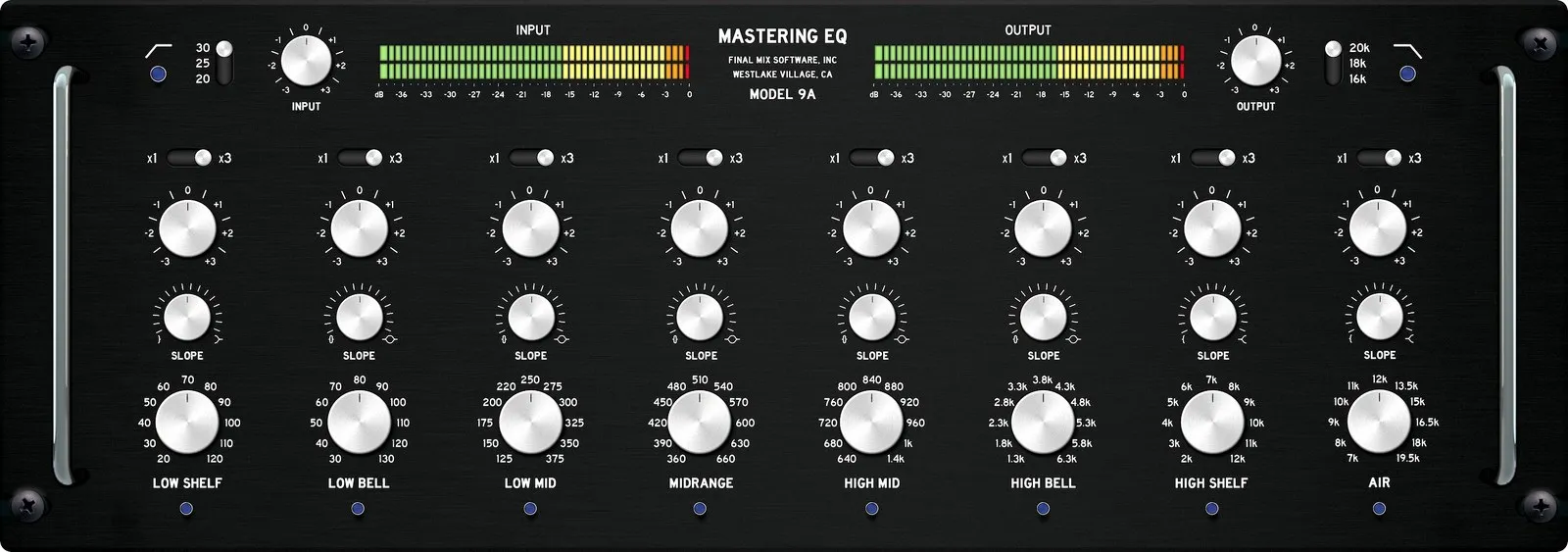
Task: Click the OUTPUT gain knob
Action: click(1255, 62)
